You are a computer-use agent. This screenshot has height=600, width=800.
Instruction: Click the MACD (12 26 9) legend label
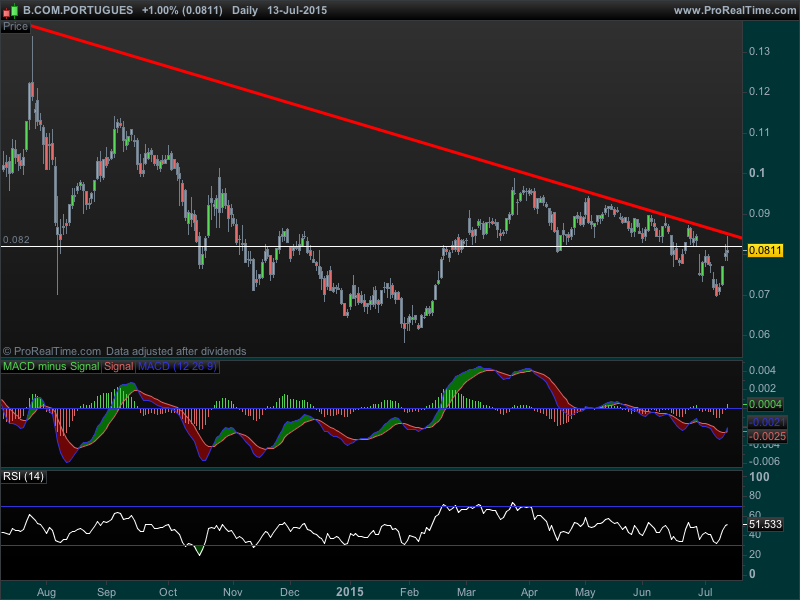pos(177,367)
